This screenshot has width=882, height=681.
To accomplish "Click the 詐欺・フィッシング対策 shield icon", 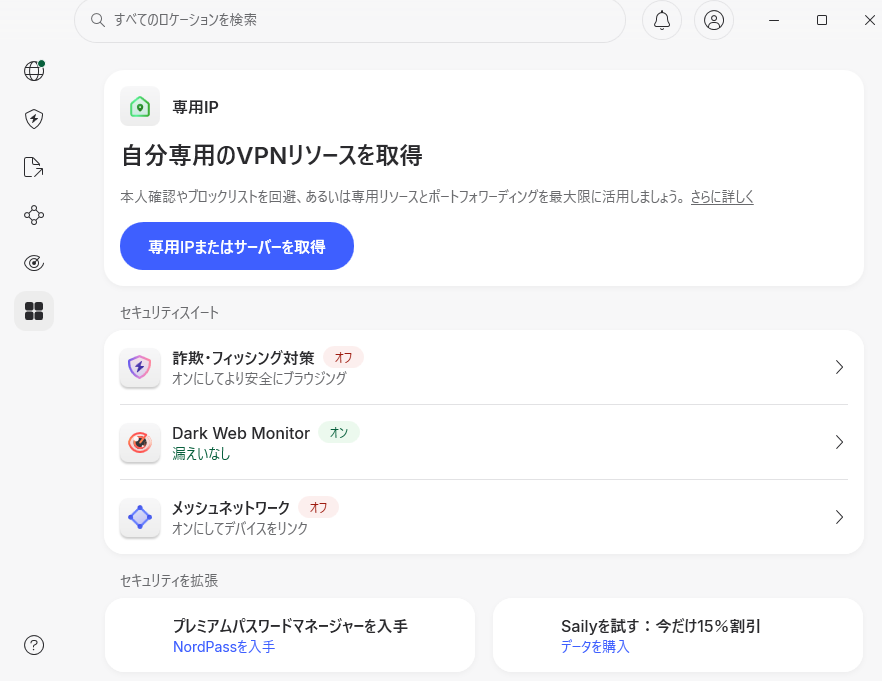I will 140,367.
